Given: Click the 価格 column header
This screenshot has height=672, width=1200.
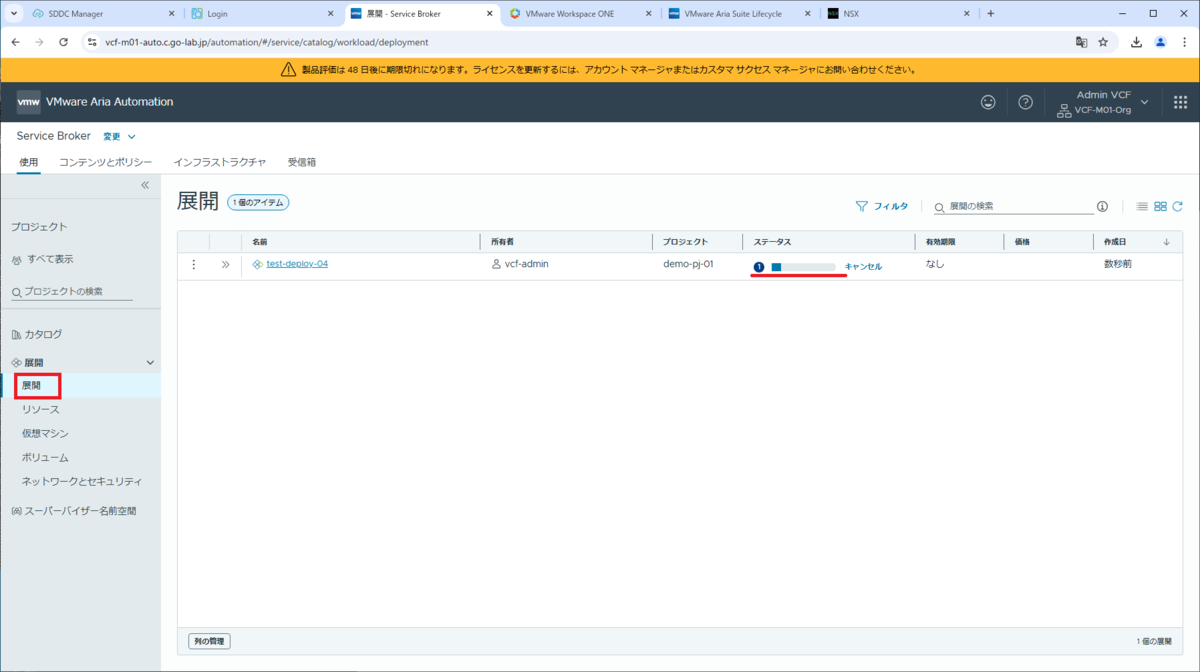Looking at the screenshot, I should [x=1022, y=242].
